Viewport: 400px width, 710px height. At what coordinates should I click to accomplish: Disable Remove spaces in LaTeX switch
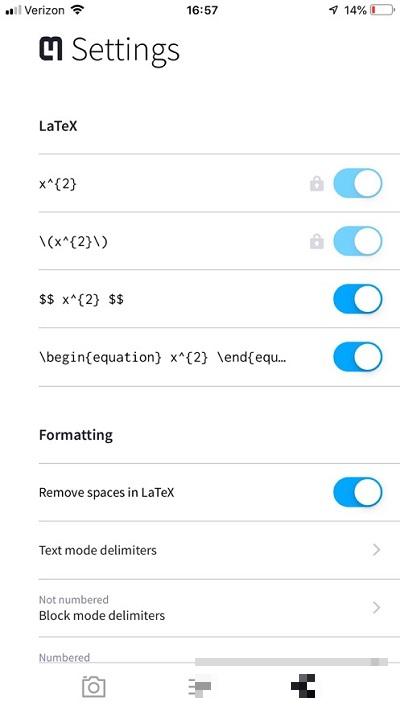point(357,492)
